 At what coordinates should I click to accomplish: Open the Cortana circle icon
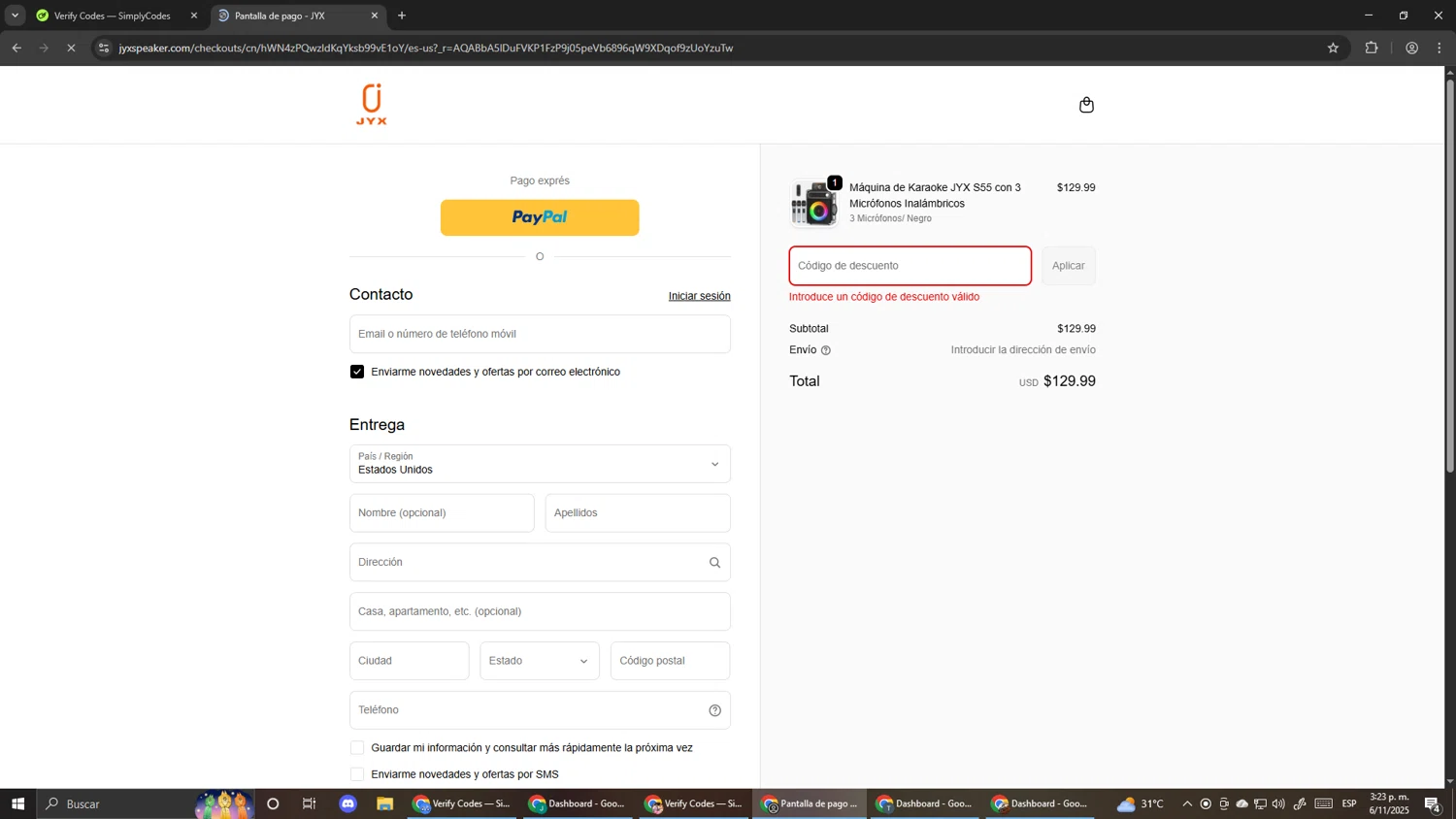click(x=273, y=803)
